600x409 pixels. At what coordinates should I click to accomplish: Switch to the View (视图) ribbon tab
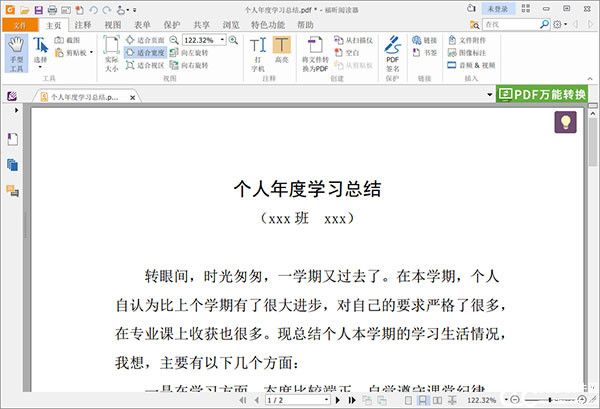pos(113,25)
